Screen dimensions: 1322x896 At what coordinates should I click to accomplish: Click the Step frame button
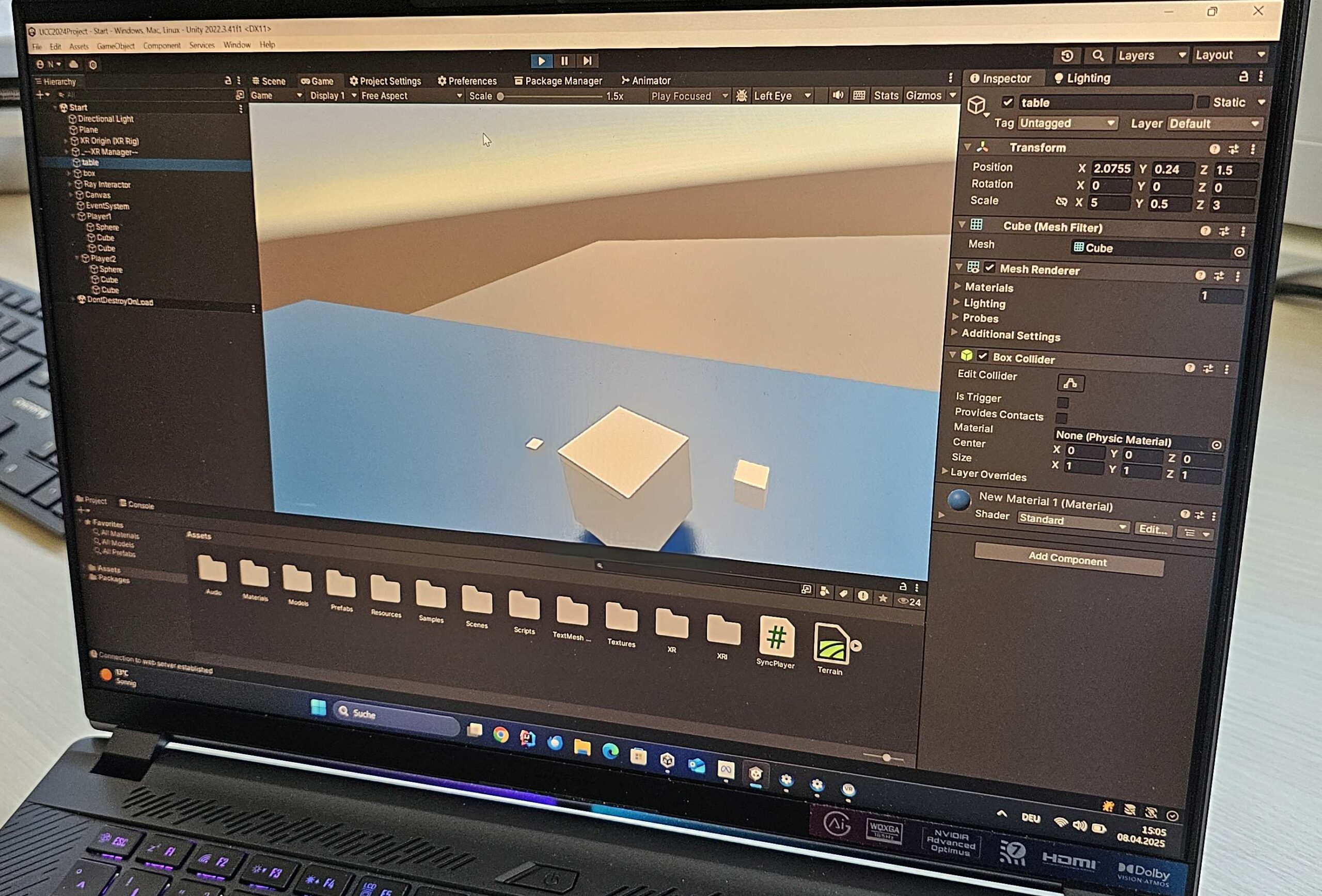click(587, 61)
